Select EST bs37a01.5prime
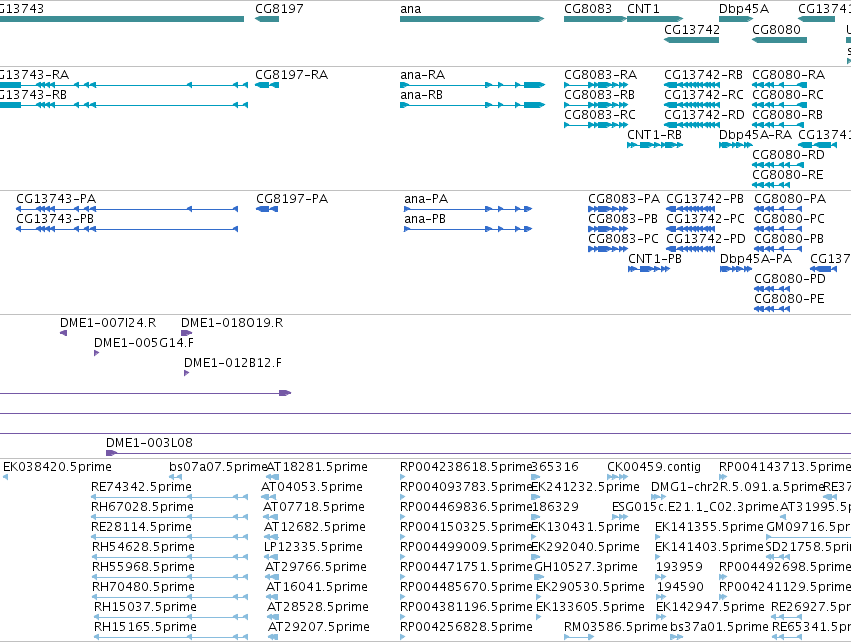The image size is (851, 642). (x=677, y=637)
